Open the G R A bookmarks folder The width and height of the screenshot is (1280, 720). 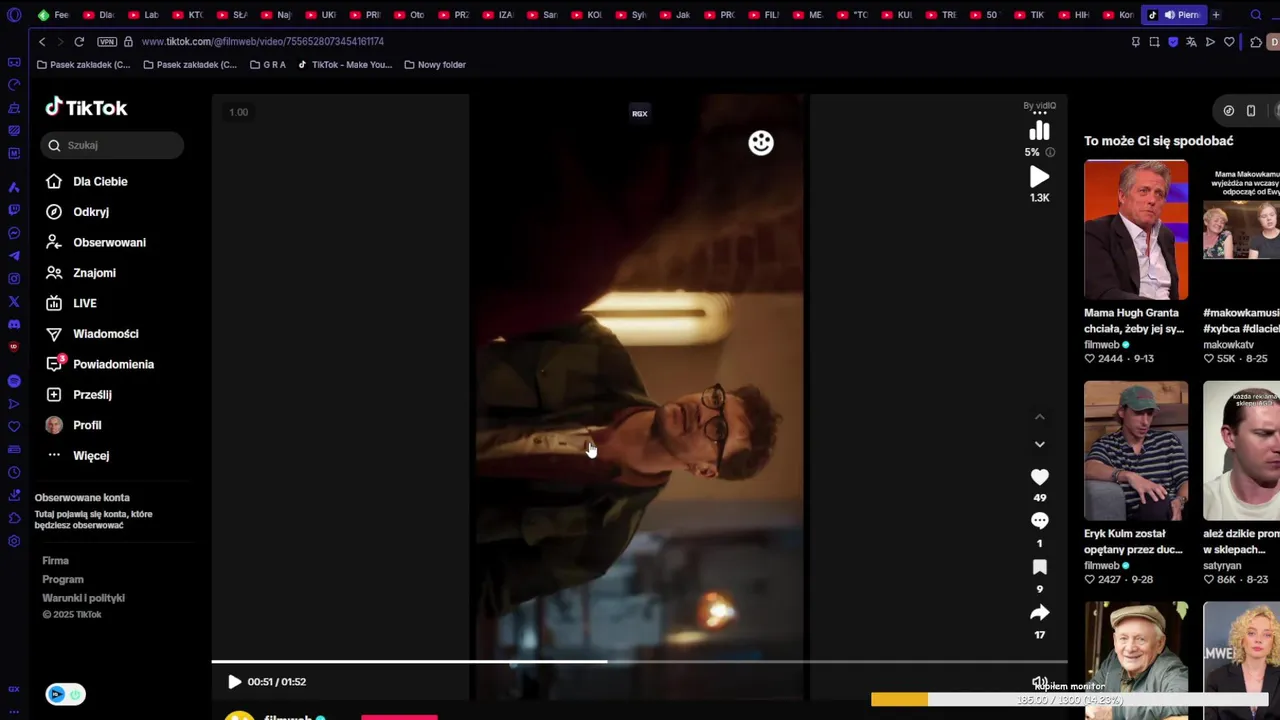(x=268, y=65)
